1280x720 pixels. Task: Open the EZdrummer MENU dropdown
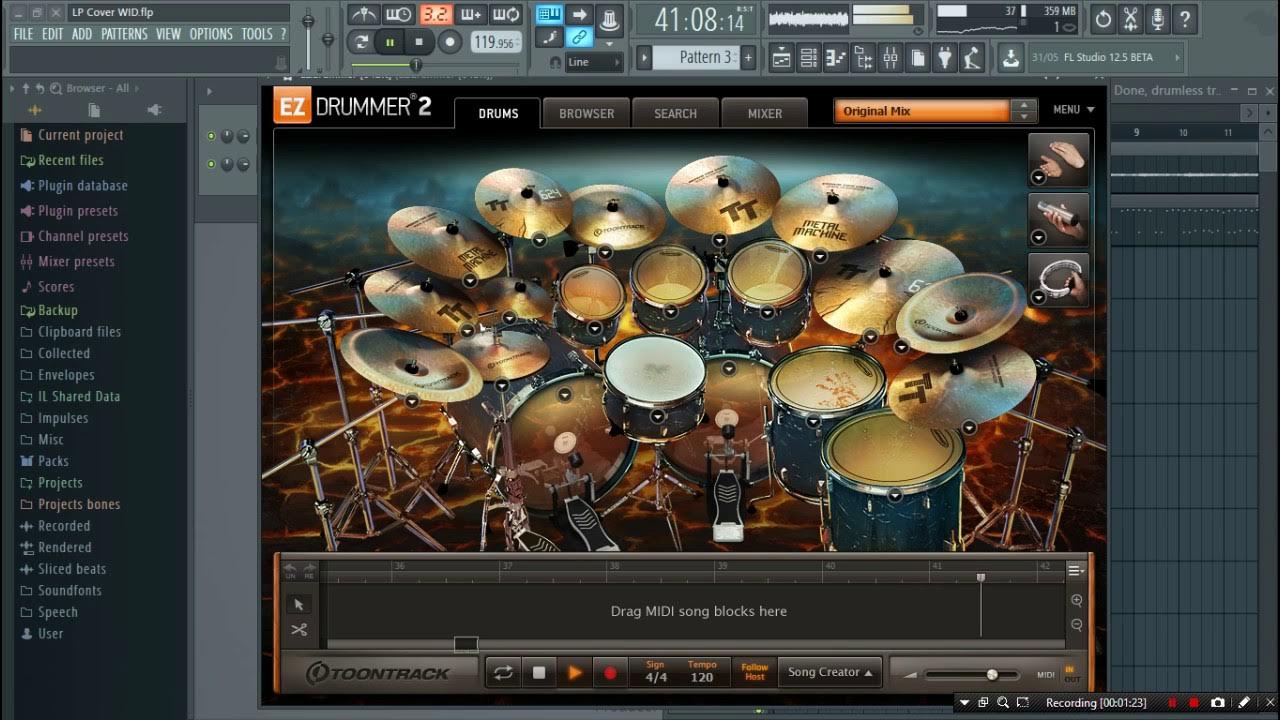1074,110
